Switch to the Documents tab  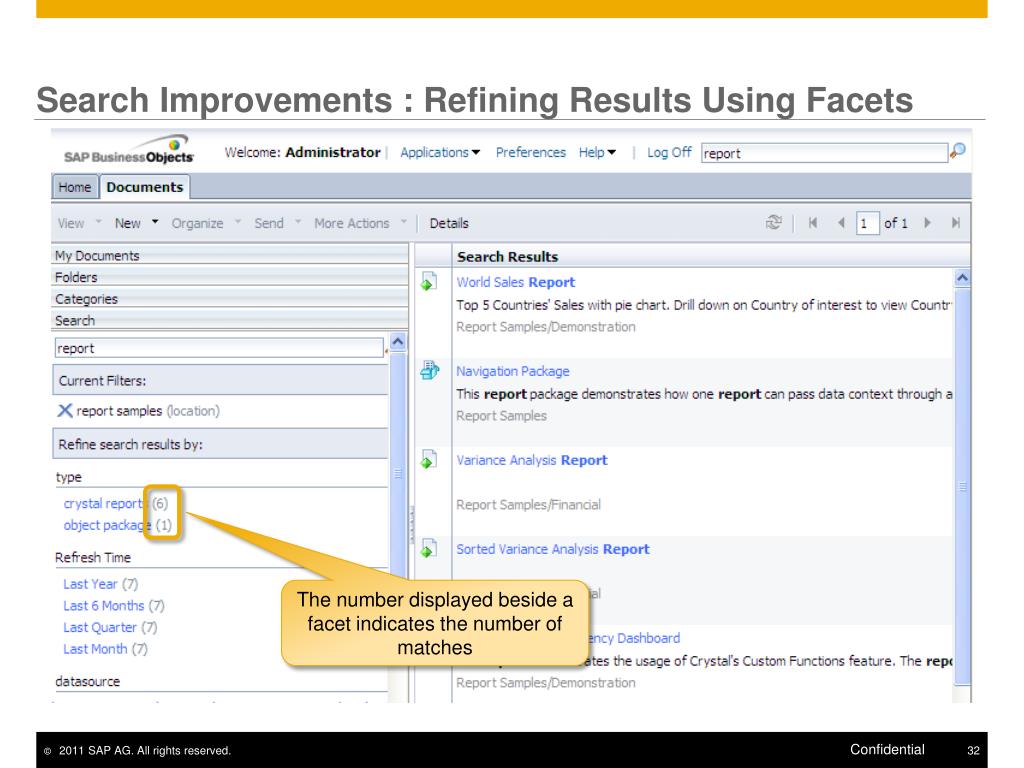click(144, 187)
